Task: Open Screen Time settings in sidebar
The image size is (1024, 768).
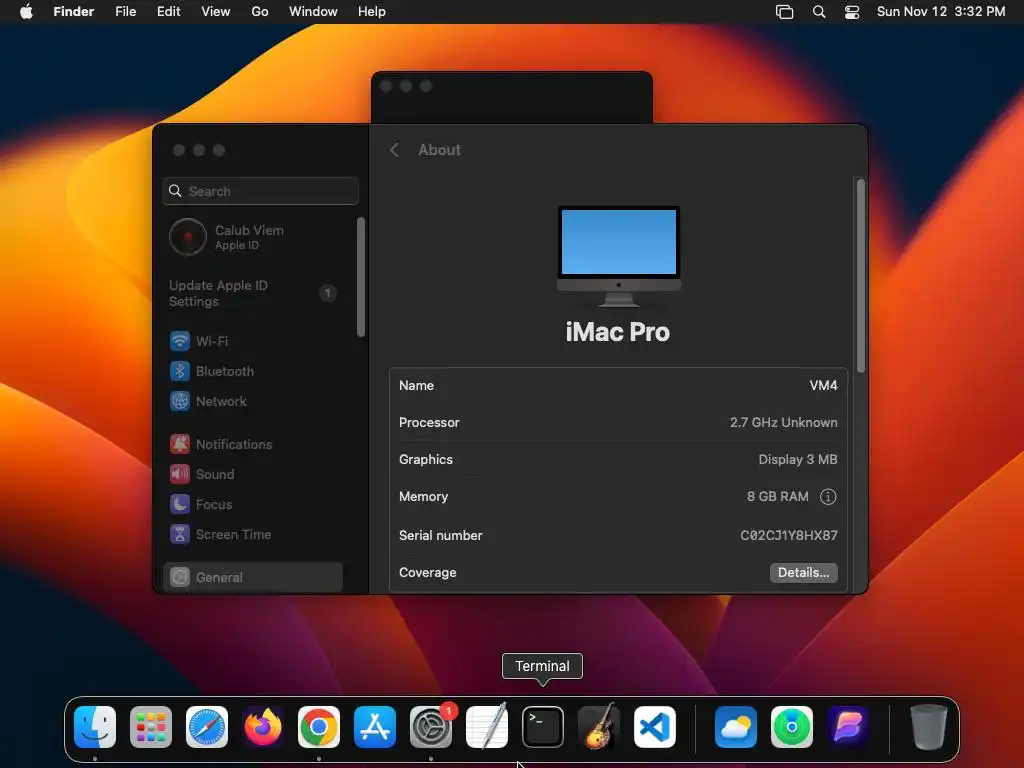Action: click(253, 534)
